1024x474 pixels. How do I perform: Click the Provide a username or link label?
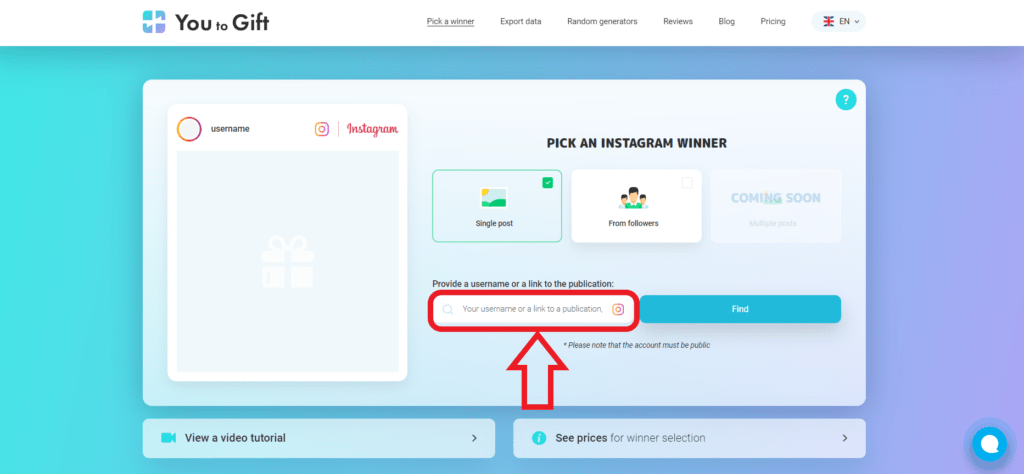[523, 284]
